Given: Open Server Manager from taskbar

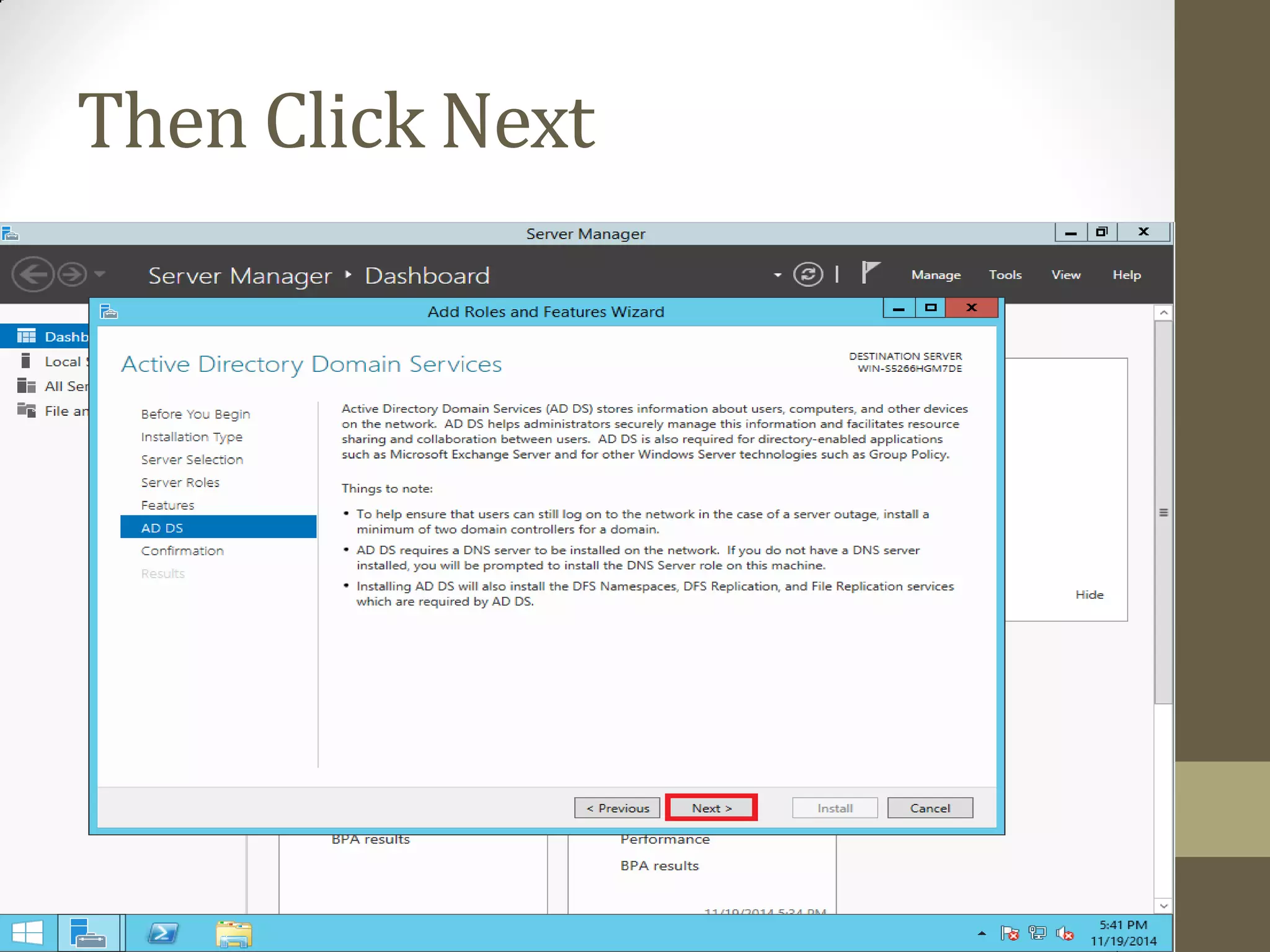Looking at the screenshot, I should point(88,933).
